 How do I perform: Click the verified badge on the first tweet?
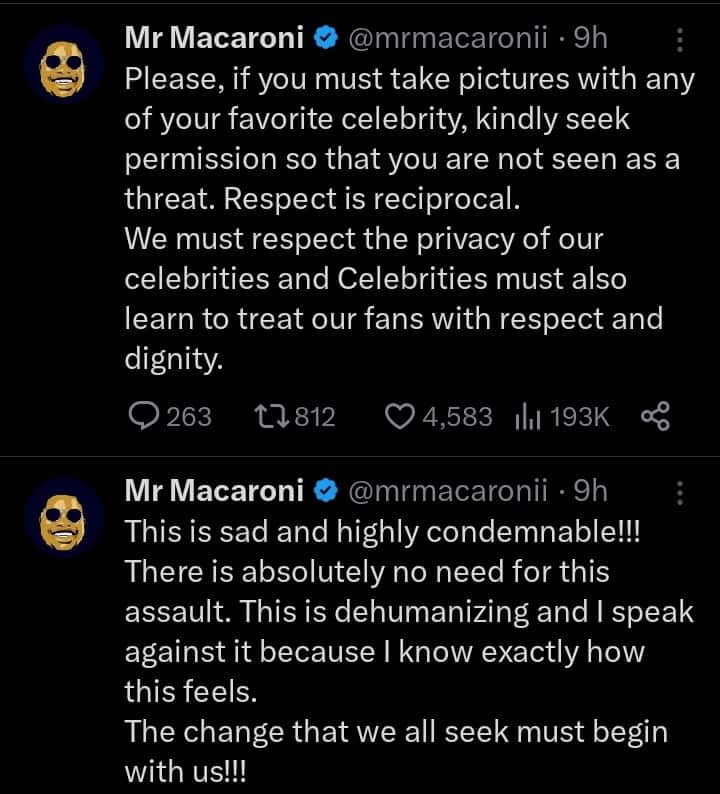tap(324, 40)
